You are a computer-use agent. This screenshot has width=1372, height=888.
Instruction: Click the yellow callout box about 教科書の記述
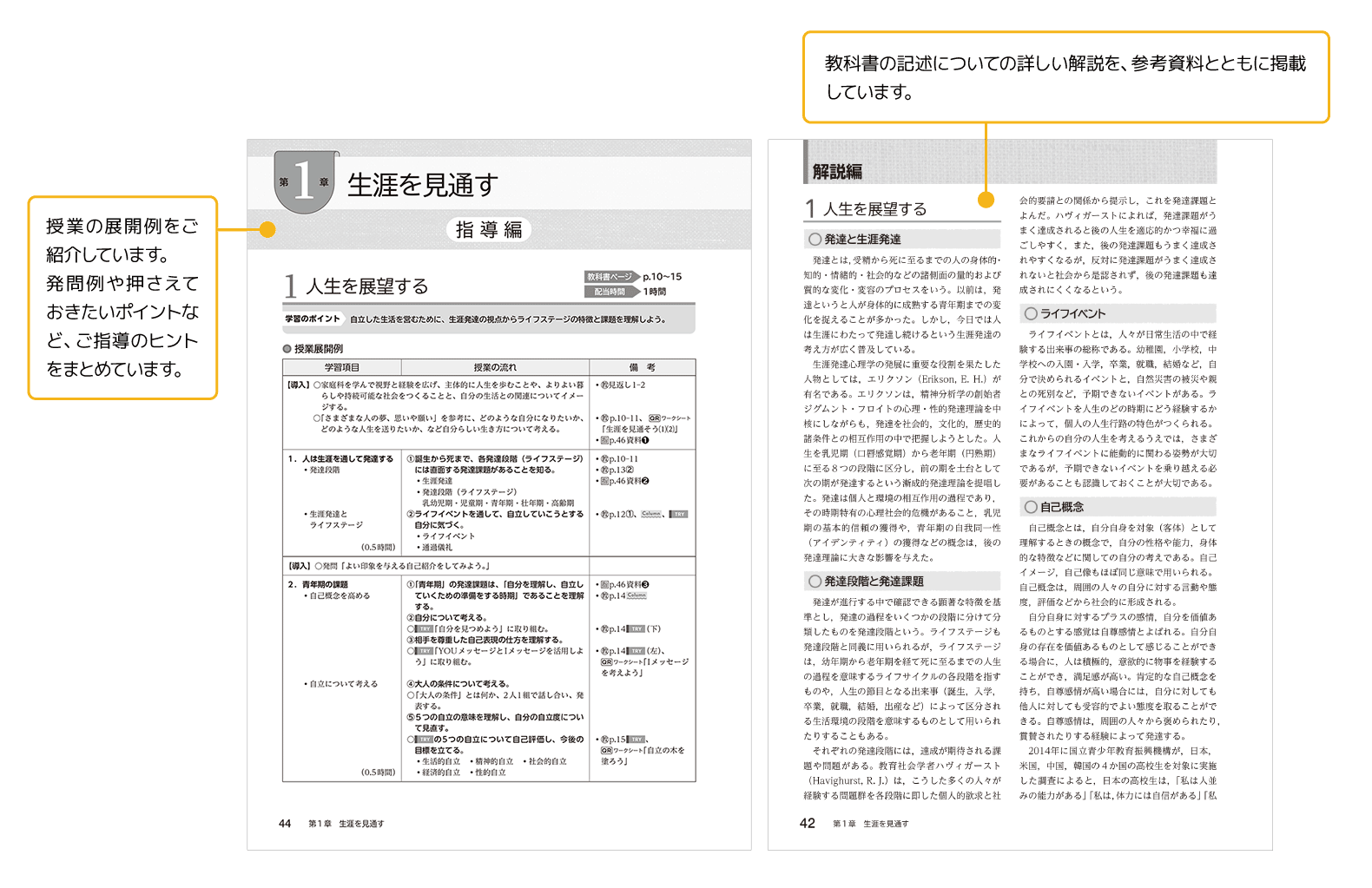(x=1065, y=77)
